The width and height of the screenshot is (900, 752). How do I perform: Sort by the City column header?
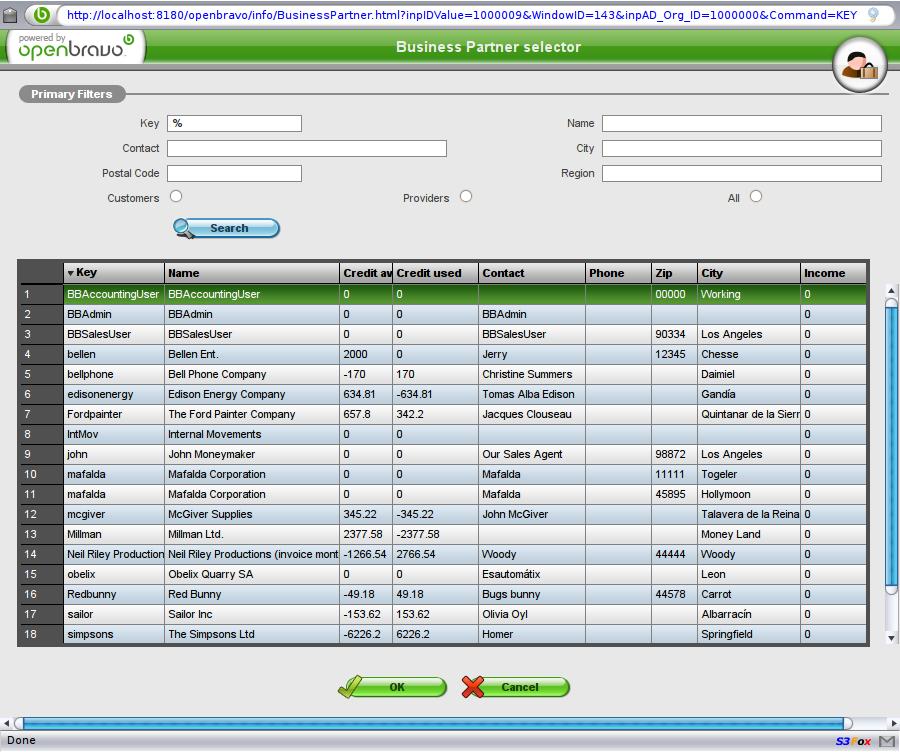748,273
